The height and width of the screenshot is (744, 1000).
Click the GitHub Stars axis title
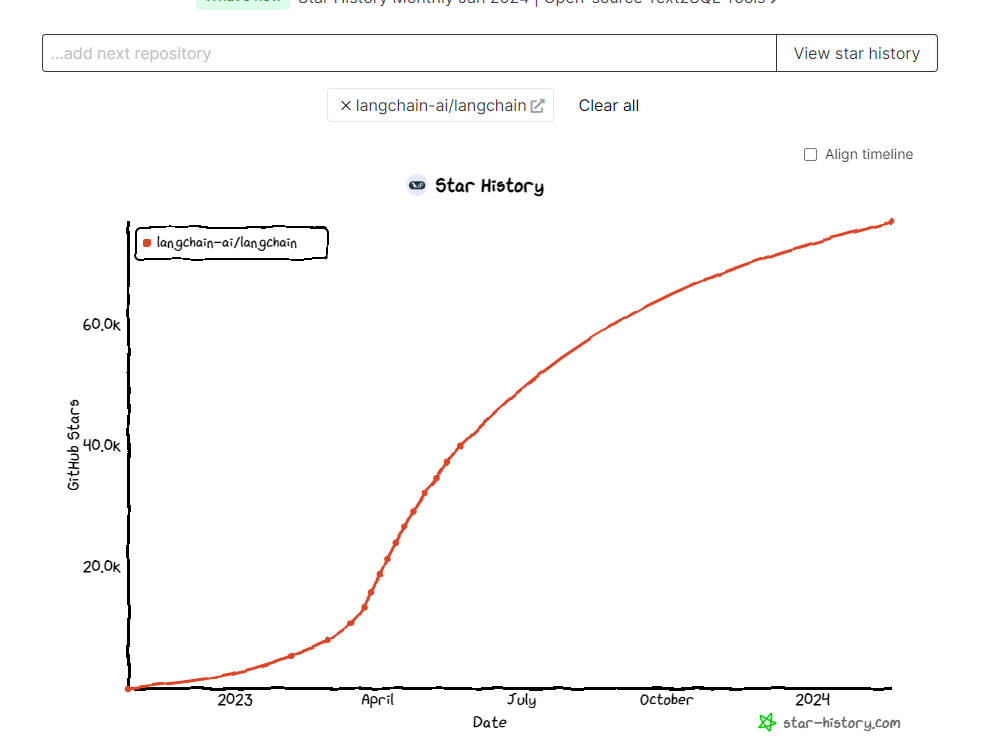[x=74, y=445]
